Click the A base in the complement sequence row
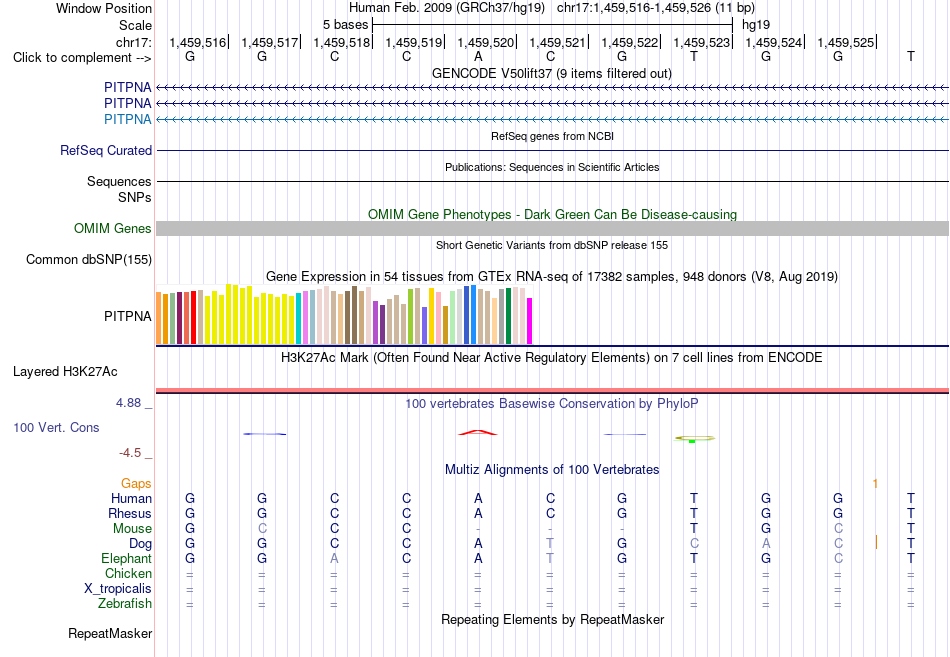Screen dimensions: 950x657 (478, 56)
